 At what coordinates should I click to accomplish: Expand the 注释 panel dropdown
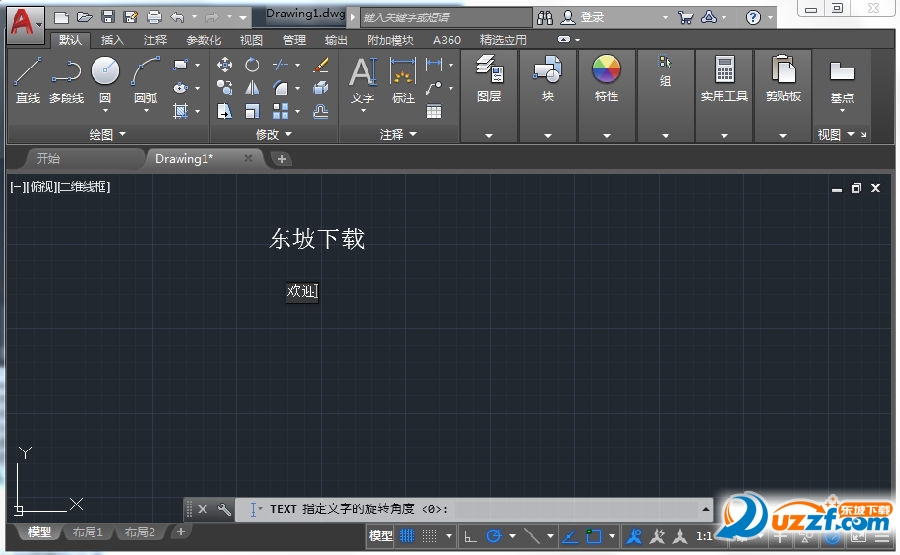point(398,134)
